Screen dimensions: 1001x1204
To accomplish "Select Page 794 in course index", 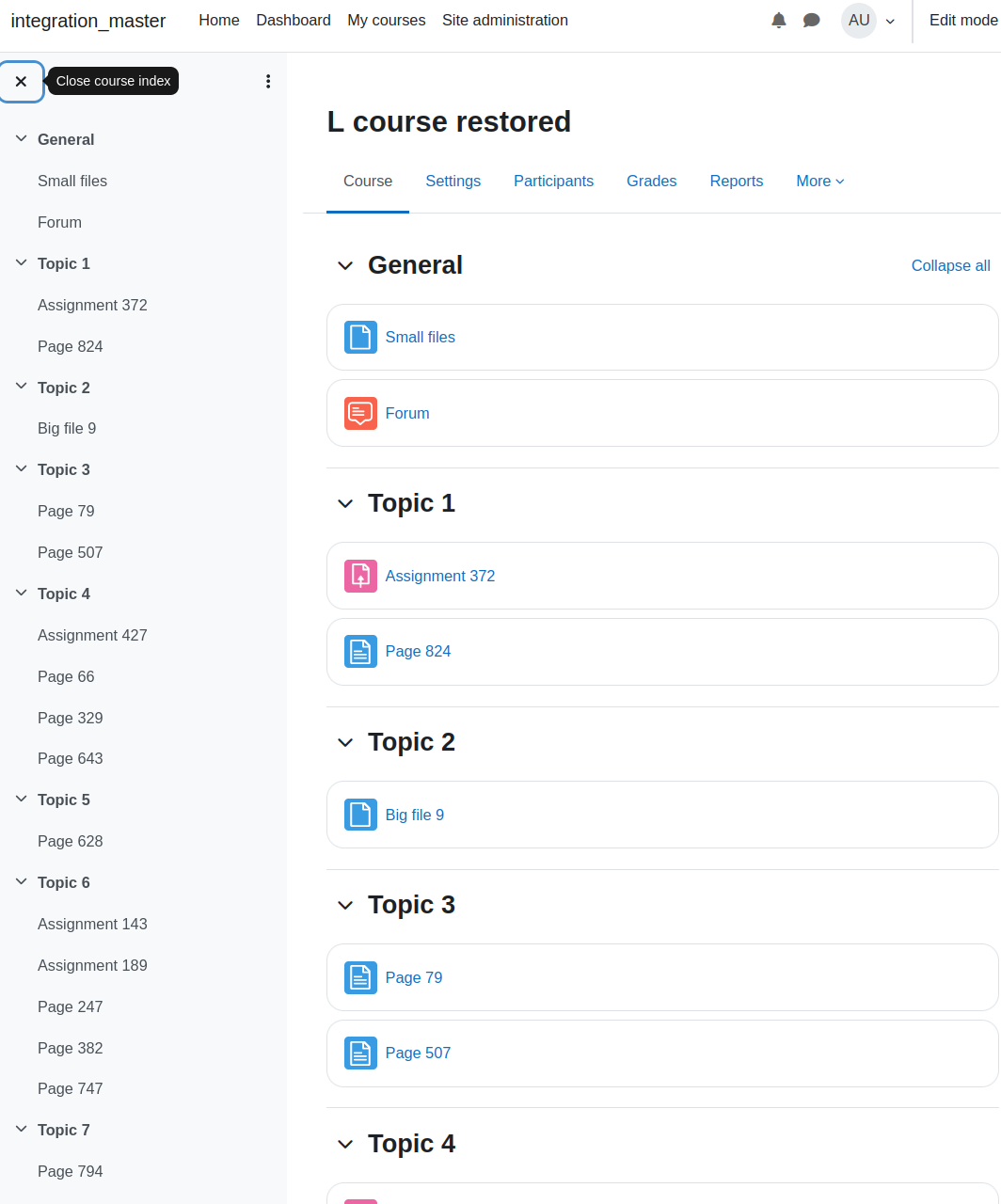I will 70,1172.
